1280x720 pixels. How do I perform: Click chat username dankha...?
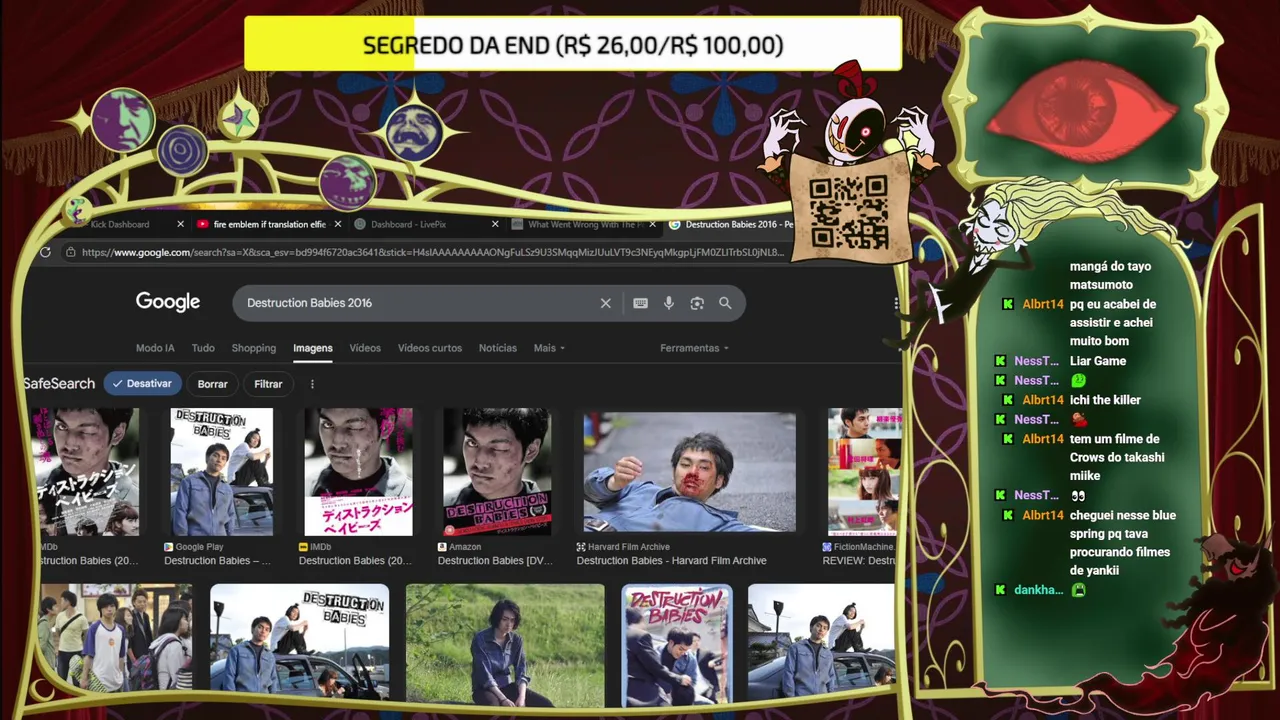1038,590
